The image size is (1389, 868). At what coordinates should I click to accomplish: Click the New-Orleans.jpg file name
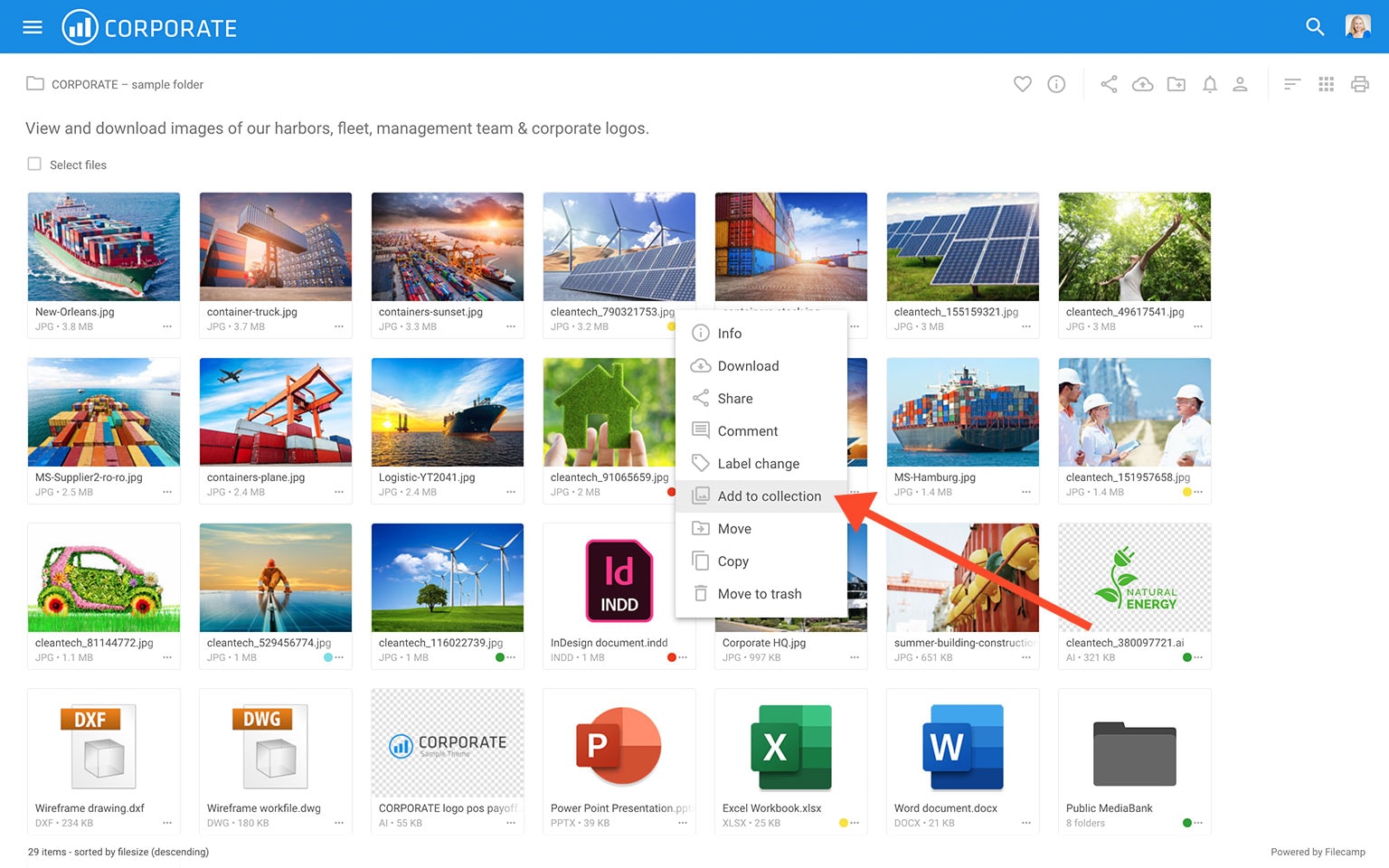click(75, 312)
